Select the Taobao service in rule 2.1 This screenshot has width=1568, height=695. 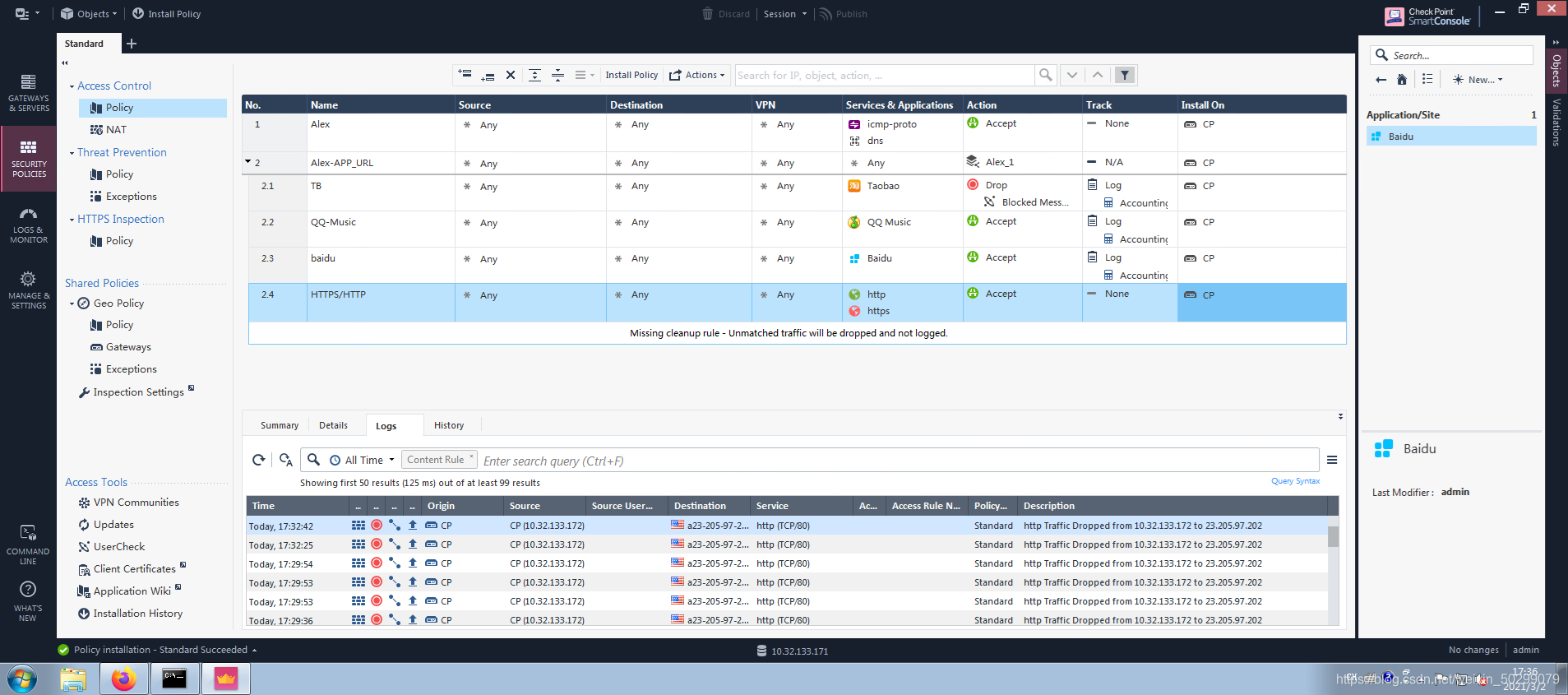pyautogui.click(x=874, y=186)
